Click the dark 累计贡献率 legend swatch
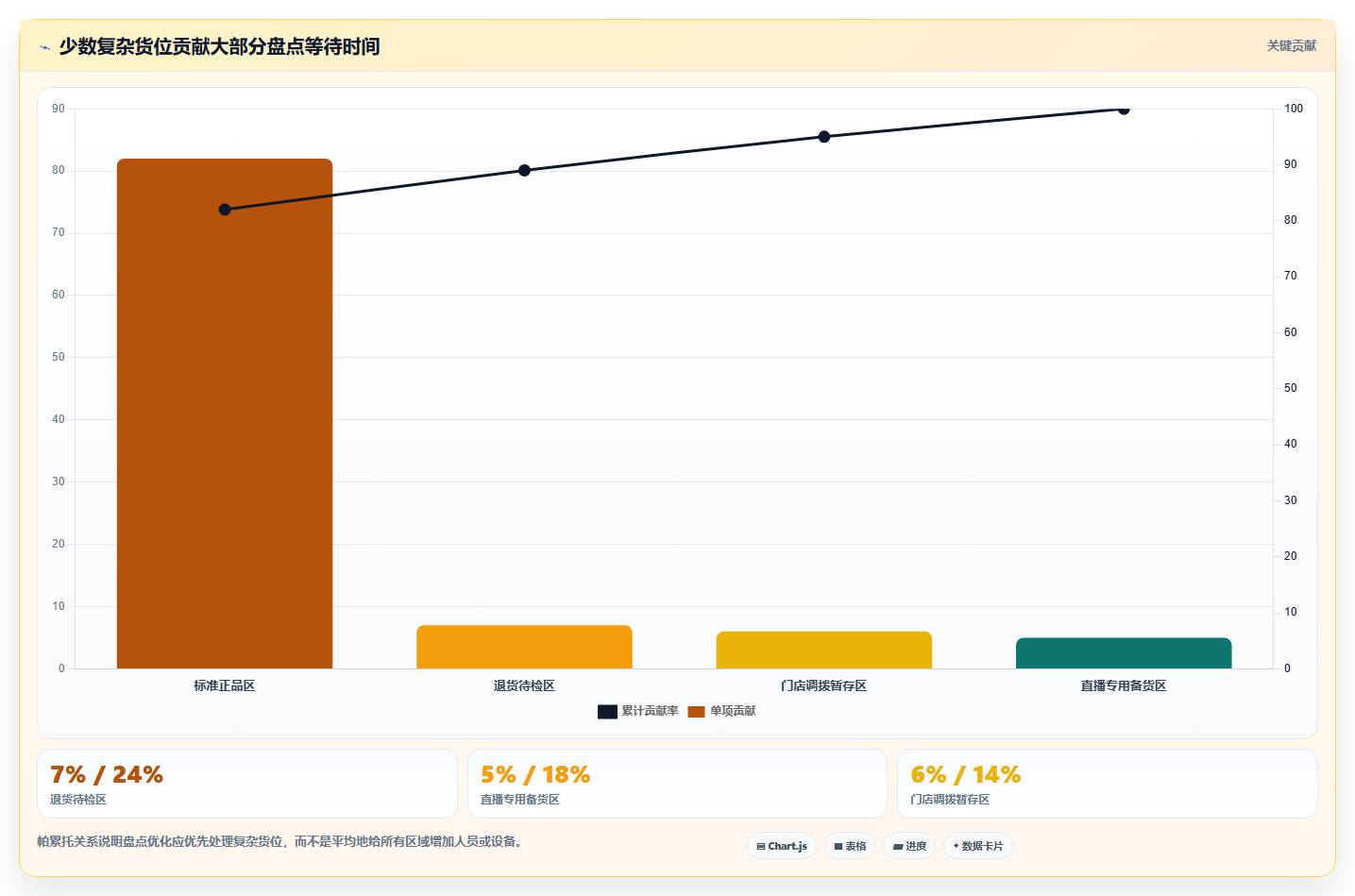The image size is (1355, 896). (x=607, y=712)
